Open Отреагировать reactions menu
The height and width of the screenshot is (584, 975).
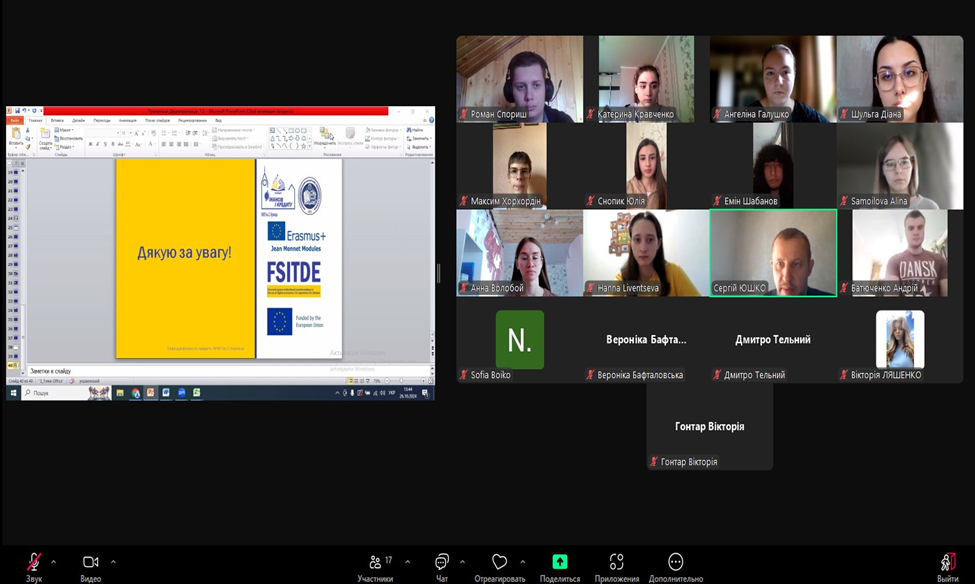pyautogui.click(x=499, y=567)
